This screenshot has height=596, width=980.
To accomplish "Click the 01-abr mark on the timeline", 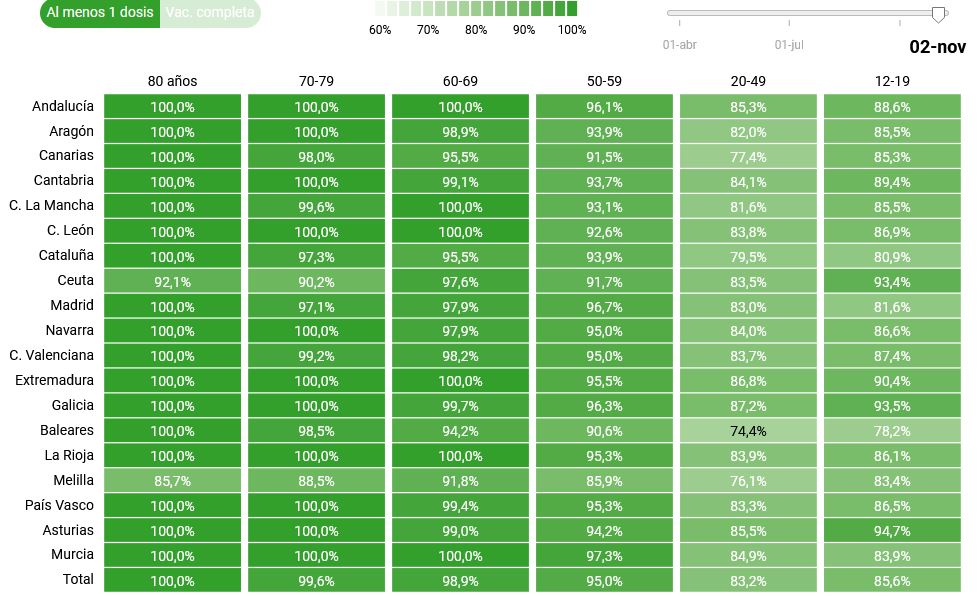I will coord(680,44).
